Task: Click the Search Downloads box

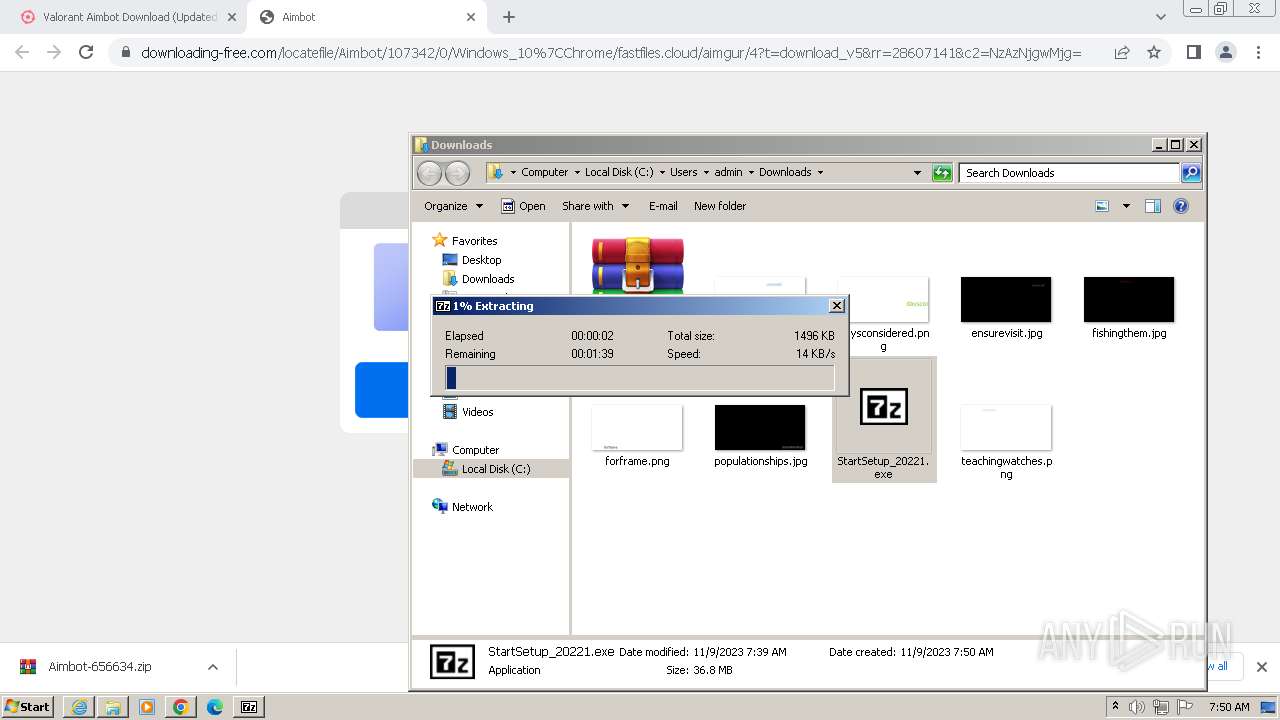Action: 1069,173
